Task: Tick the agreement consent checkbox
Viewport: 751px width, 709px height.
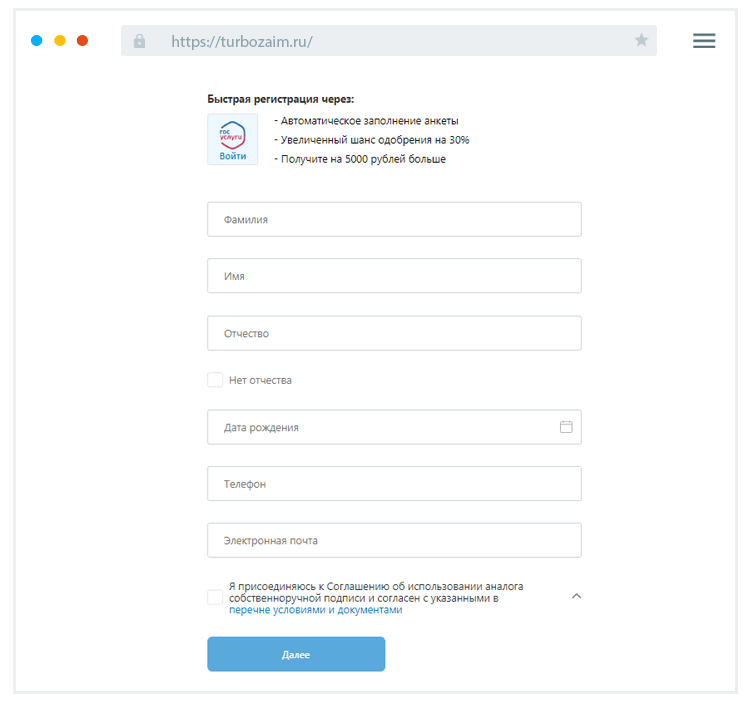Action: coord(215,597)
